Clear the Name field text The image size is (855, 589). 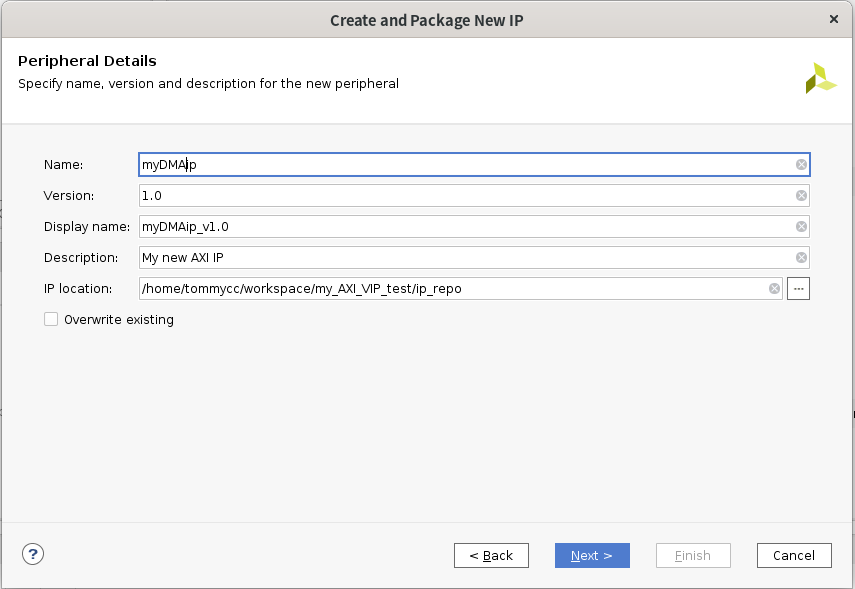801,165
